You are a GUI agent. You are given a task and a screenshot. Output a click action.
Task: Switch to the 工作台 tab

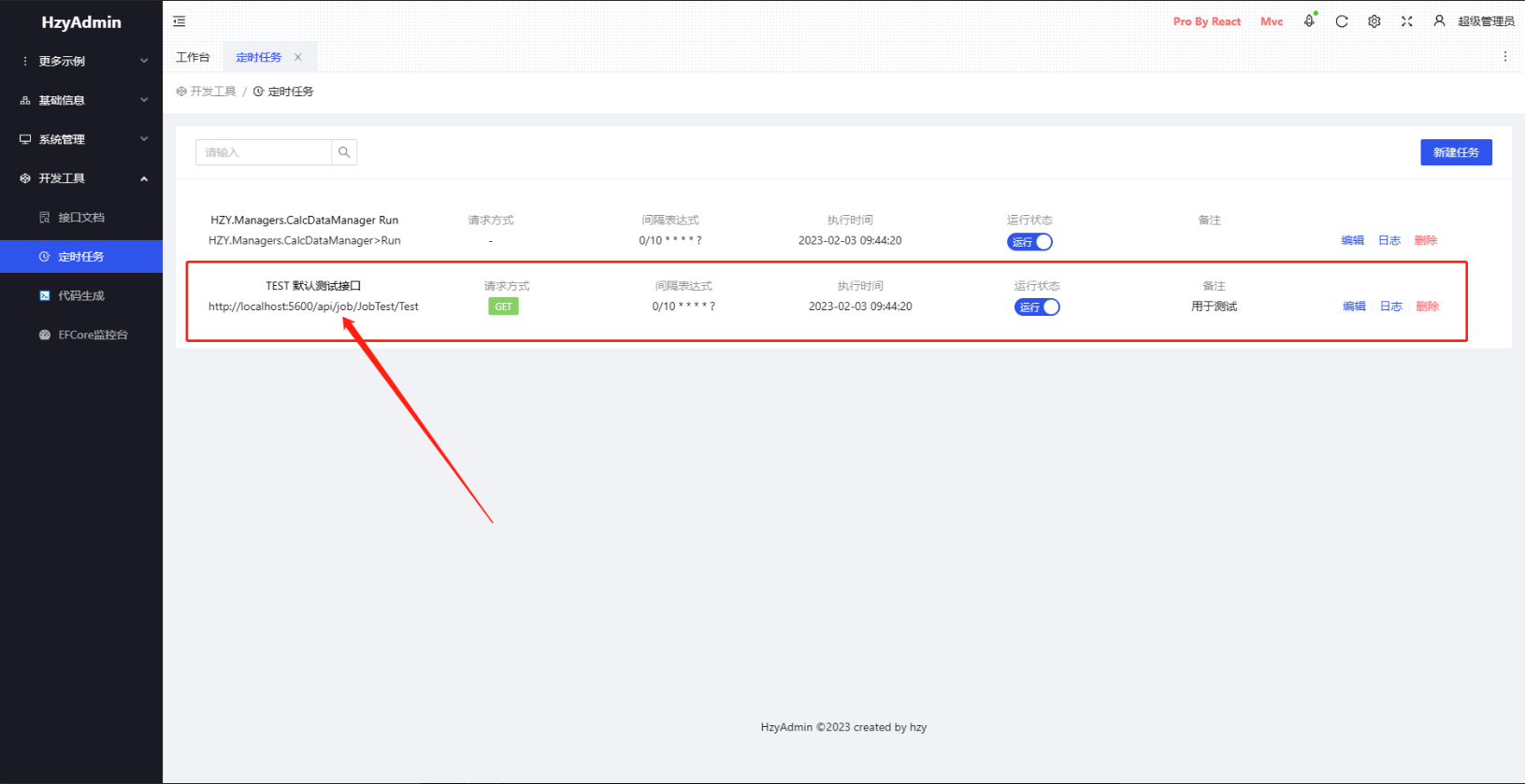click(x=194, y=57)
